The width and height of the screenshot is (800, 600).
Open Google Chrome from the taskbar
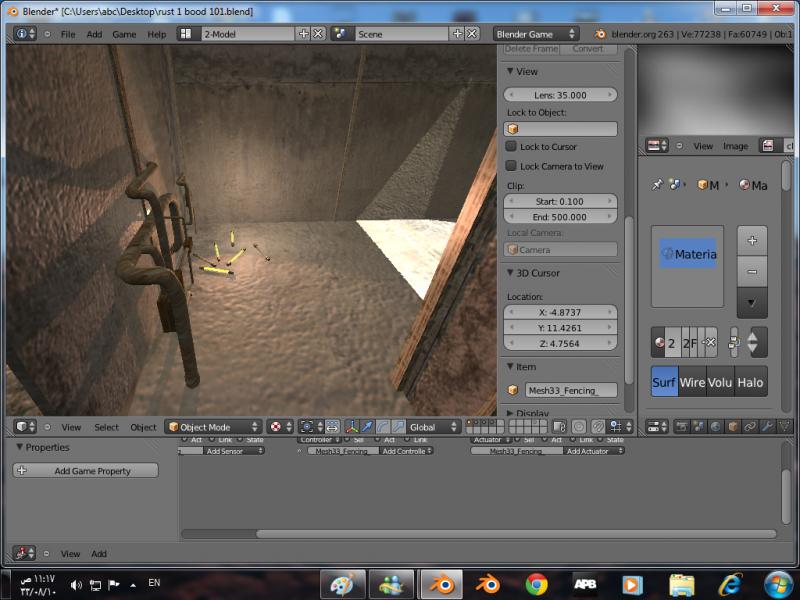[x=536, y=584]
